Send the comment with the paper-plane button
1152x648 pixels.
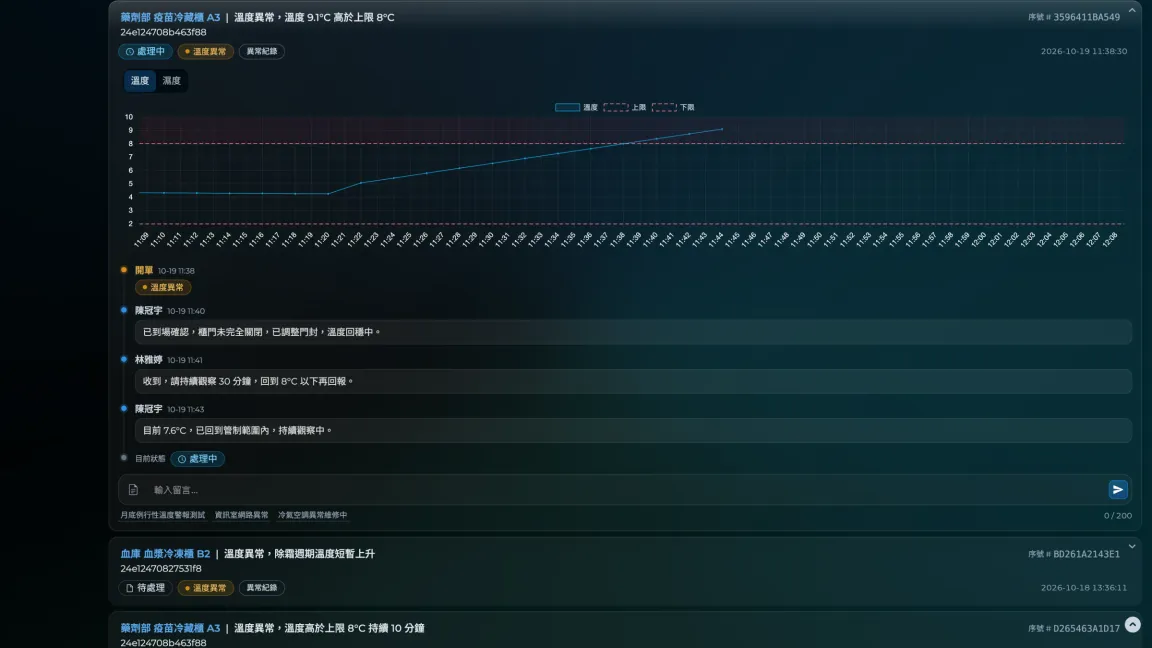[1117, 489]
